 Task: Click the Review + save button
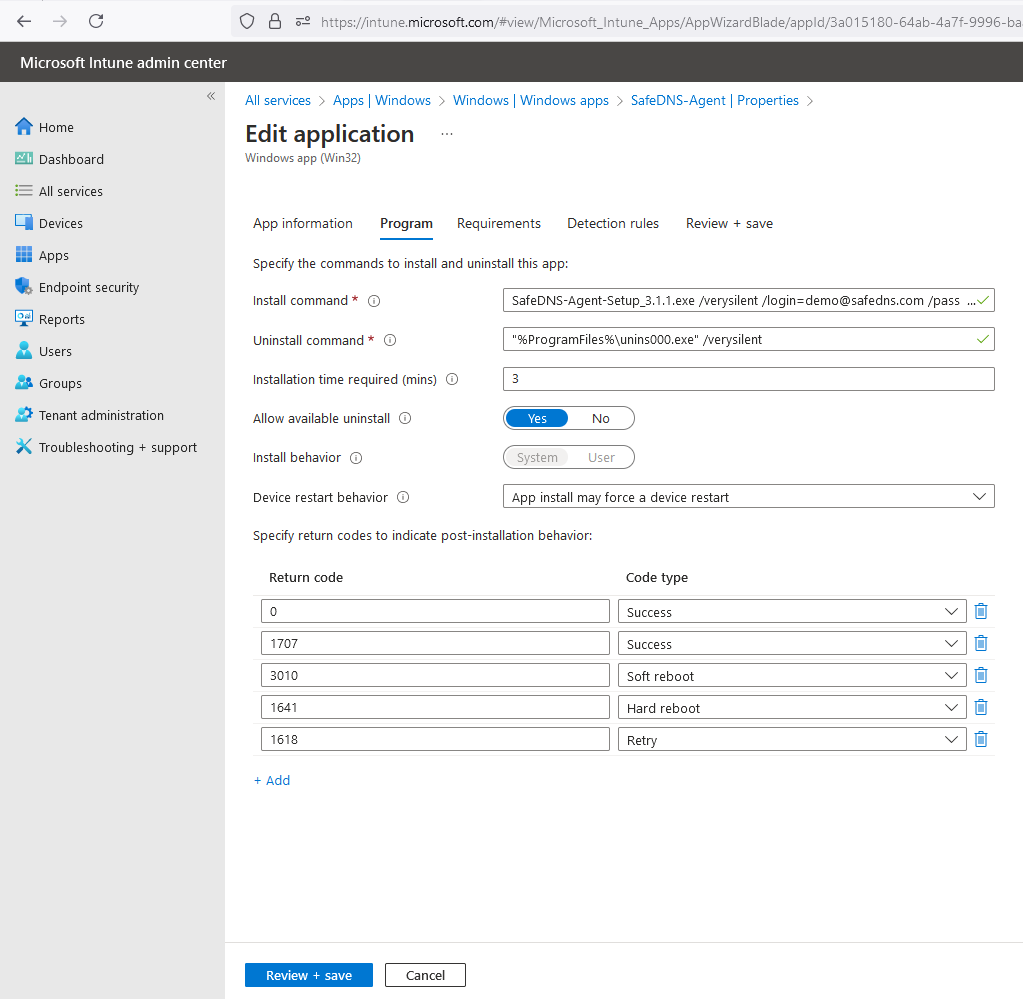point(309,975)
